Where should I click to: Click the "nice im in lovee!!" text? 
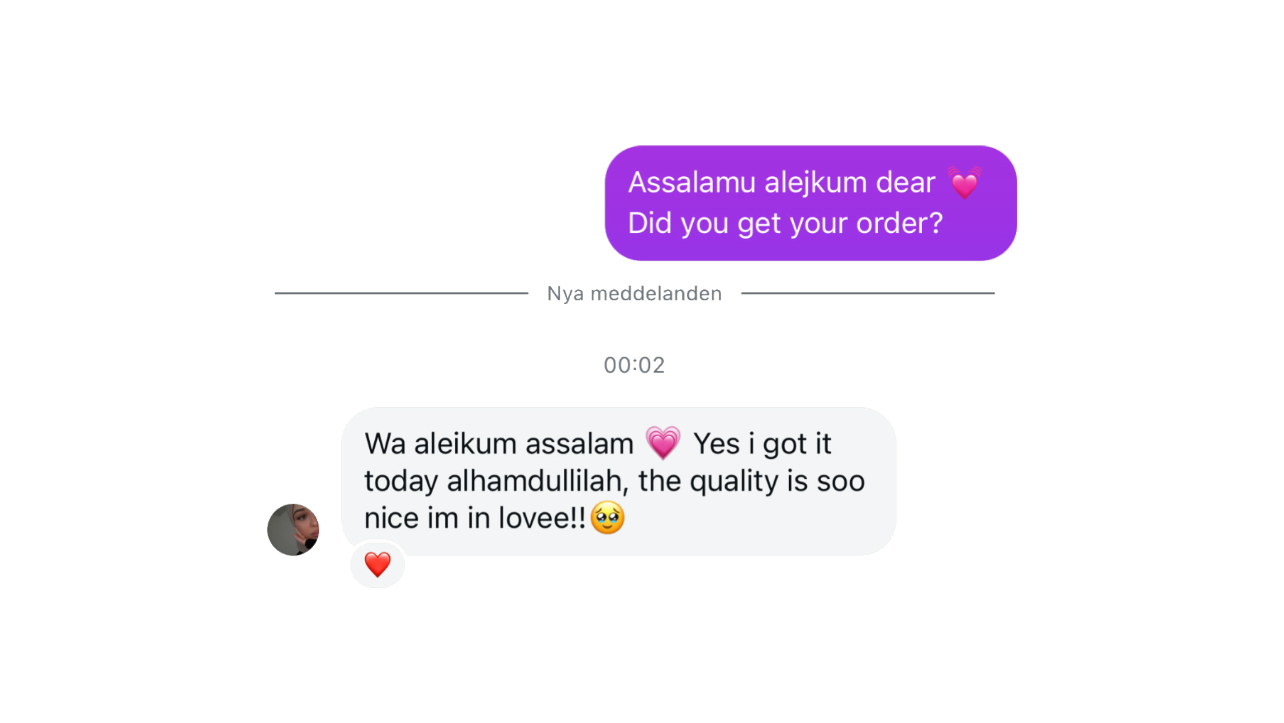coord(475,519)
